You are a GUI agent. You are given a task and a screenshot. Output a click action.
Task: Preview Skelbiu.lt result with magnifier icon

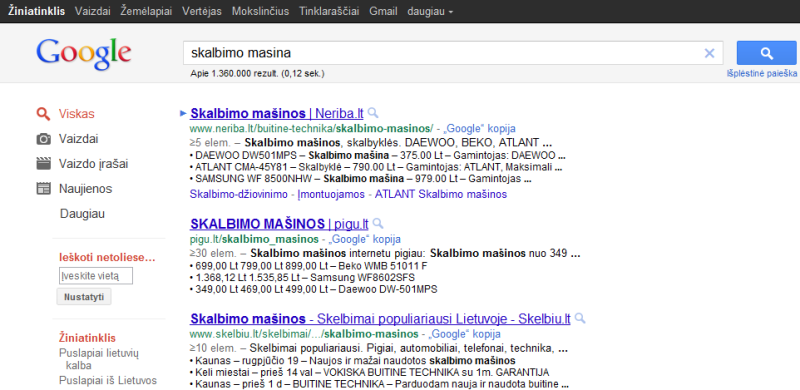[x=580, y=319]
